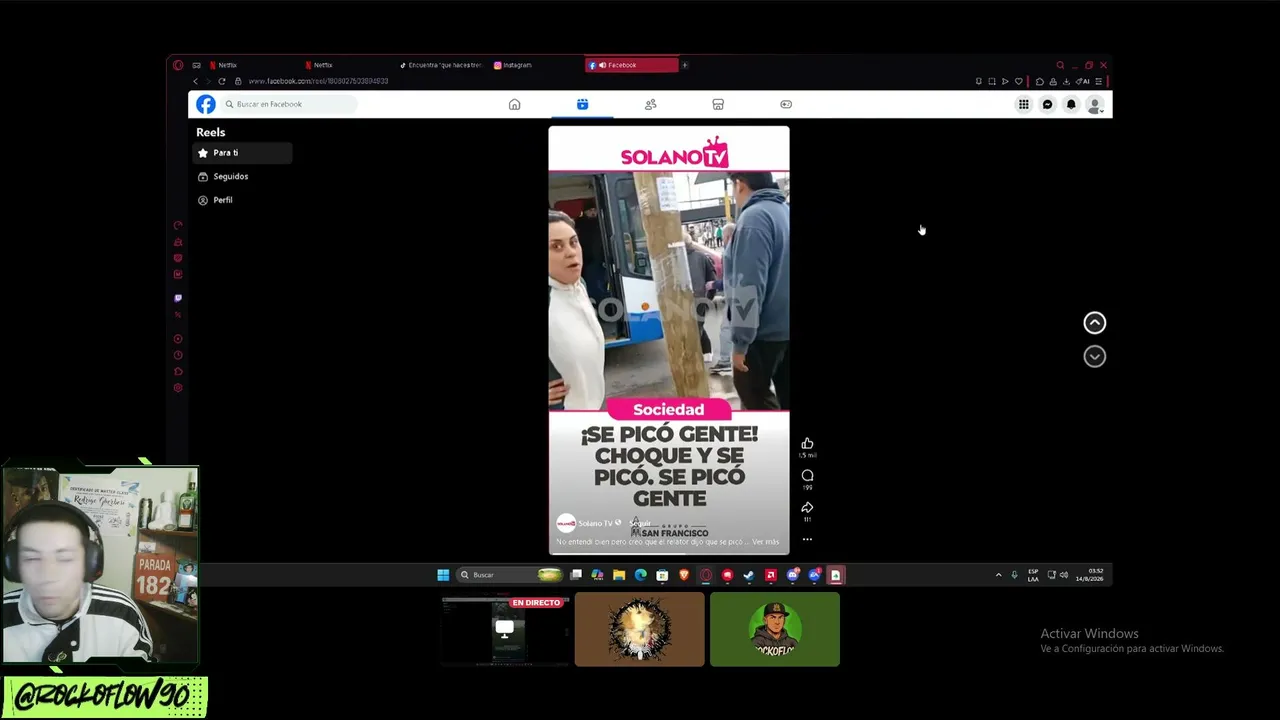Open the volume speaker icon in system tray

tap(1064, 575)
